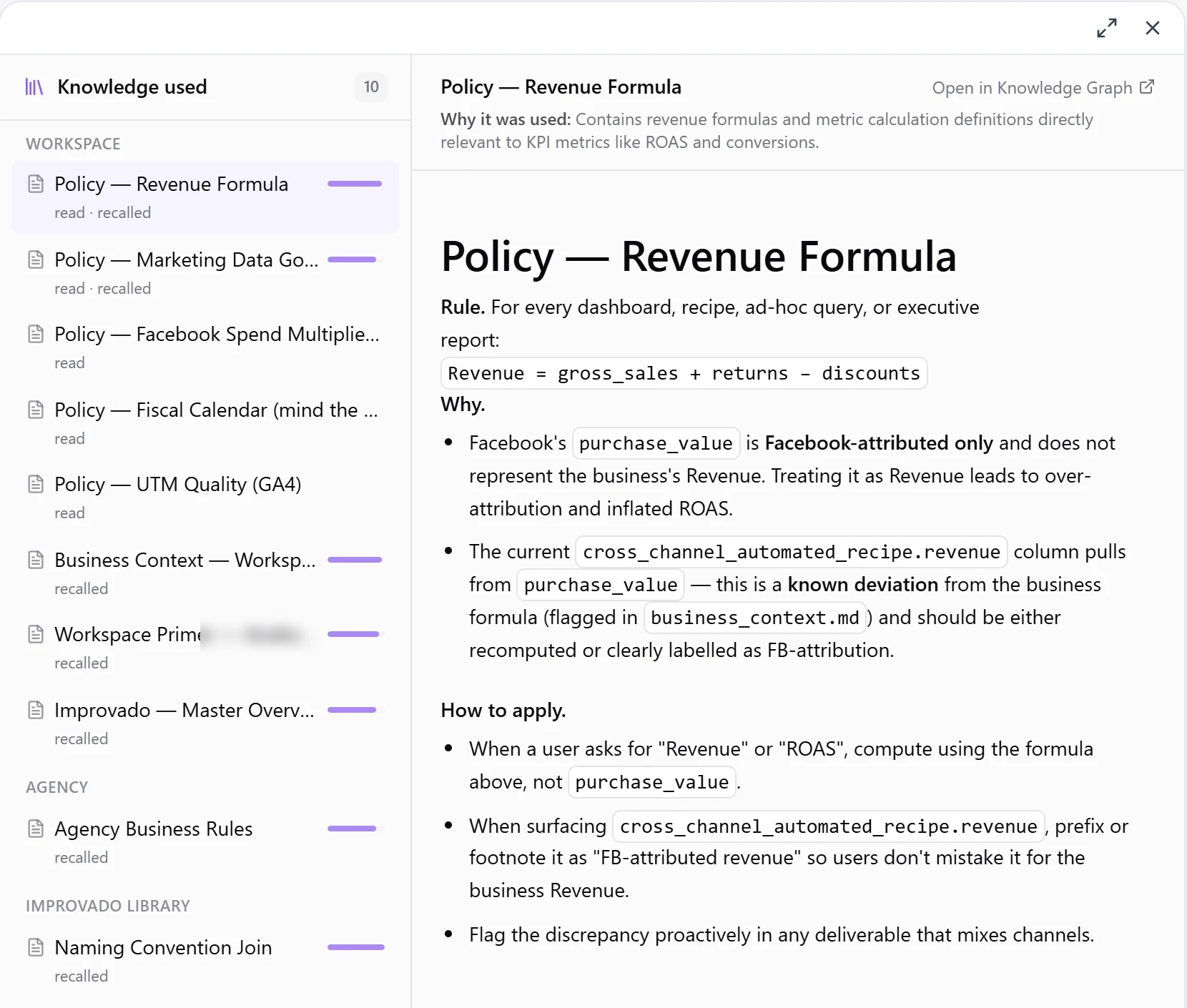Click the 'Why it was used:' label

(x=506, y=119)
